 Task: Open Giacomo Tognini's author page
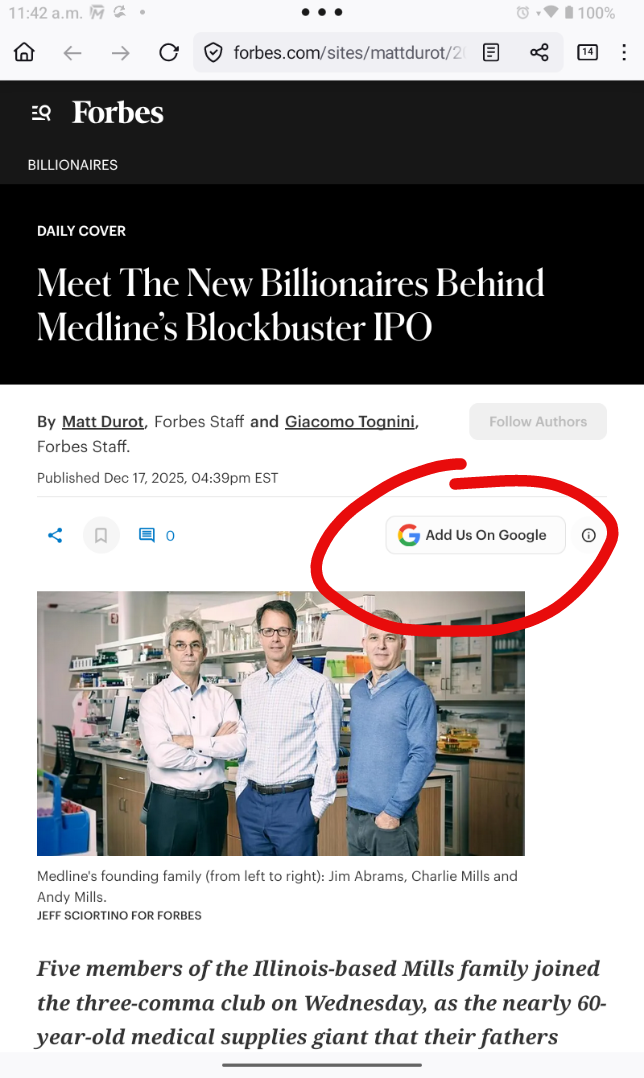pyautogui.click(x=349, y=422)
